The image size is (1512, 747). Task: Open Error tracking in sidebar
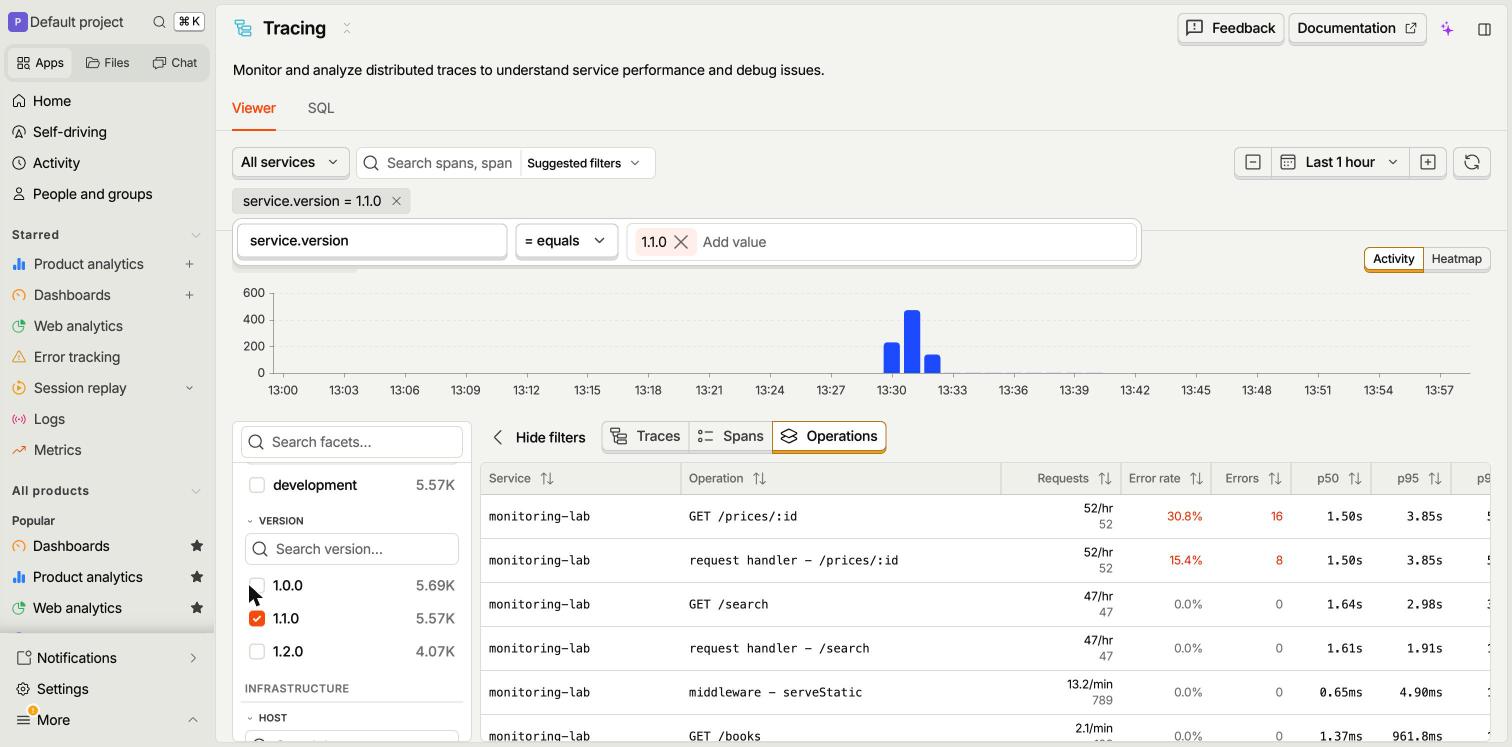[76, 357]
